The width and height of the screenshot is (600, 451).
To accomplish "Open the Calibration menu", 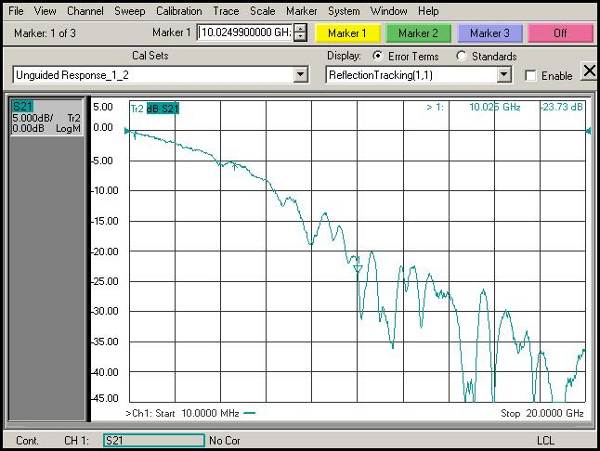I will pos(179,10).
